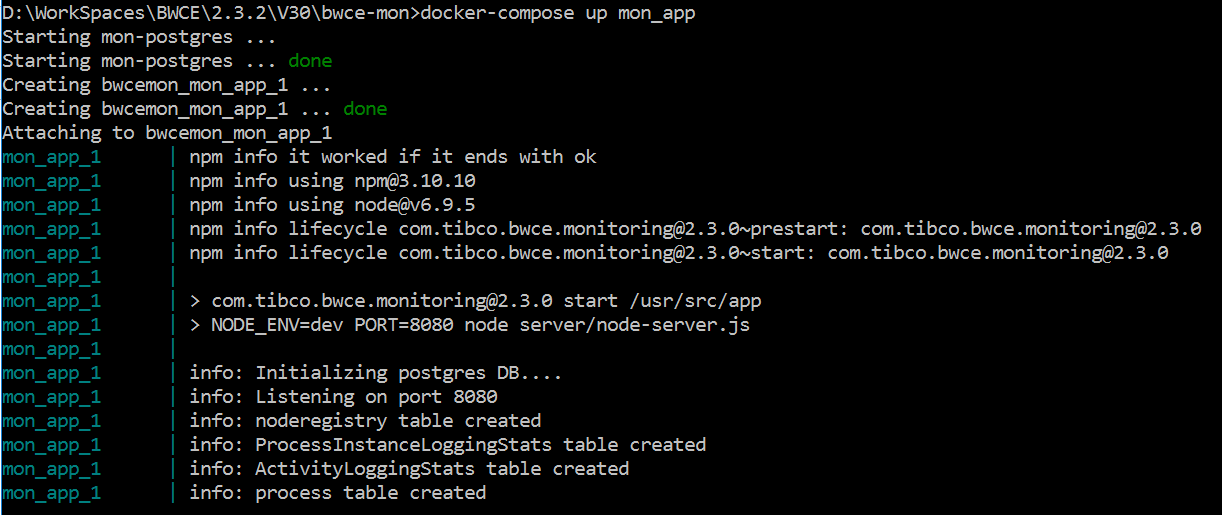The image size is (1222, 515).
Task: Click the 'Attaching to bwcemon_mon_app_1' line
Action: coord(167,133)
